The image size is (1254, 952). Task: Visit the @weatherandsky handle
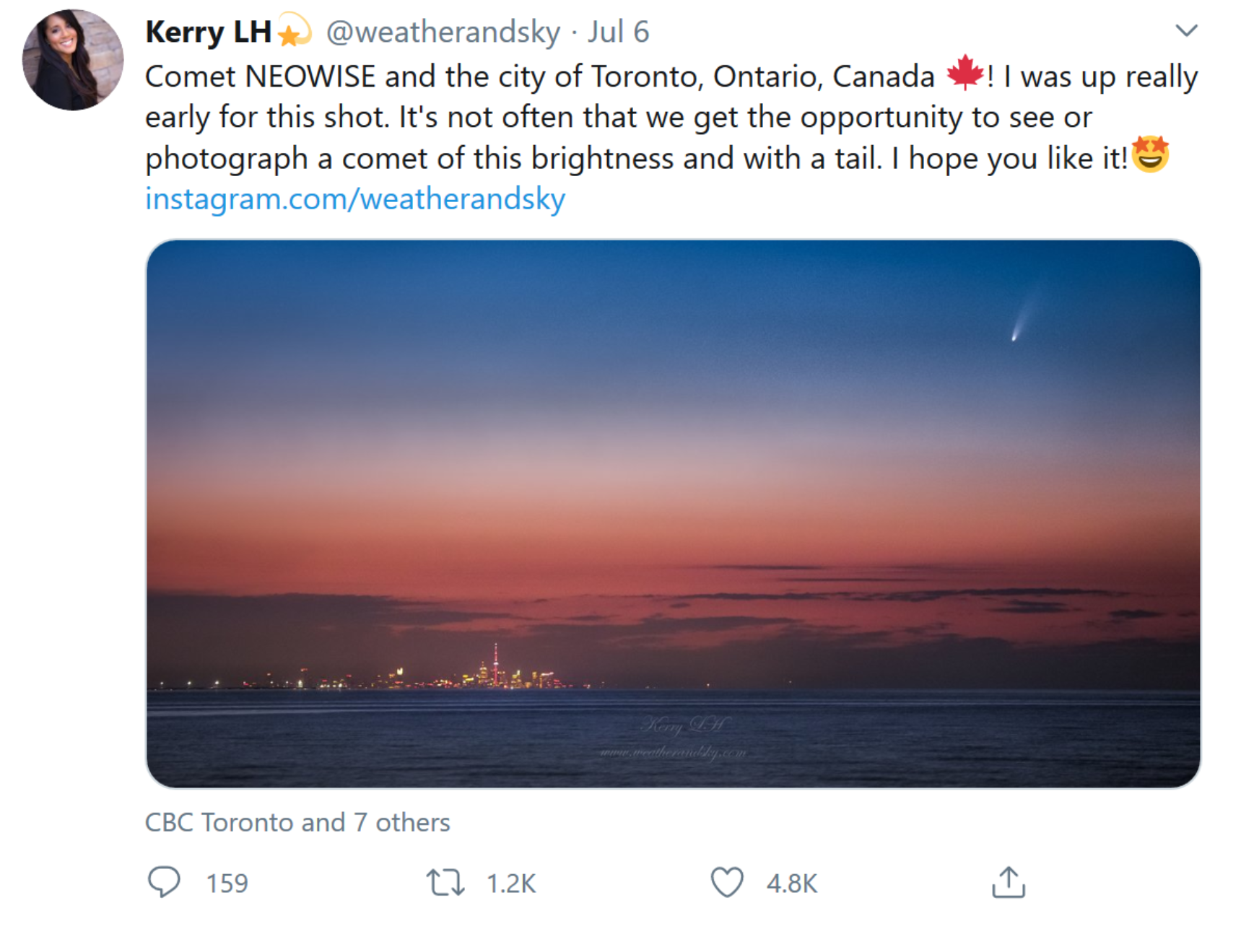click(443, 32)
